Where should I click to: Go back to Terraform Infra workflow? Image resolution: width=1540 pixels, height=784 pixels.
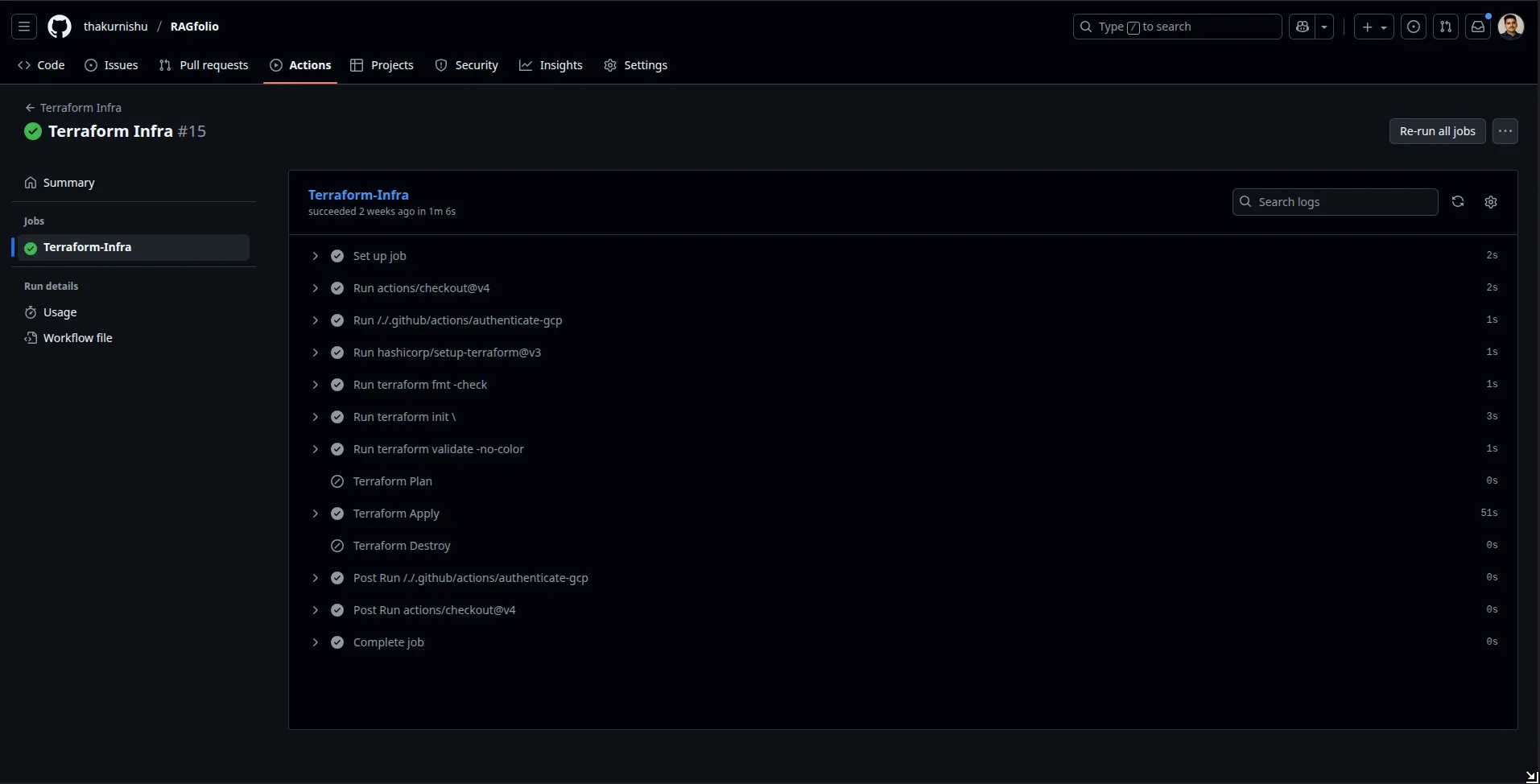pos(73,108)
